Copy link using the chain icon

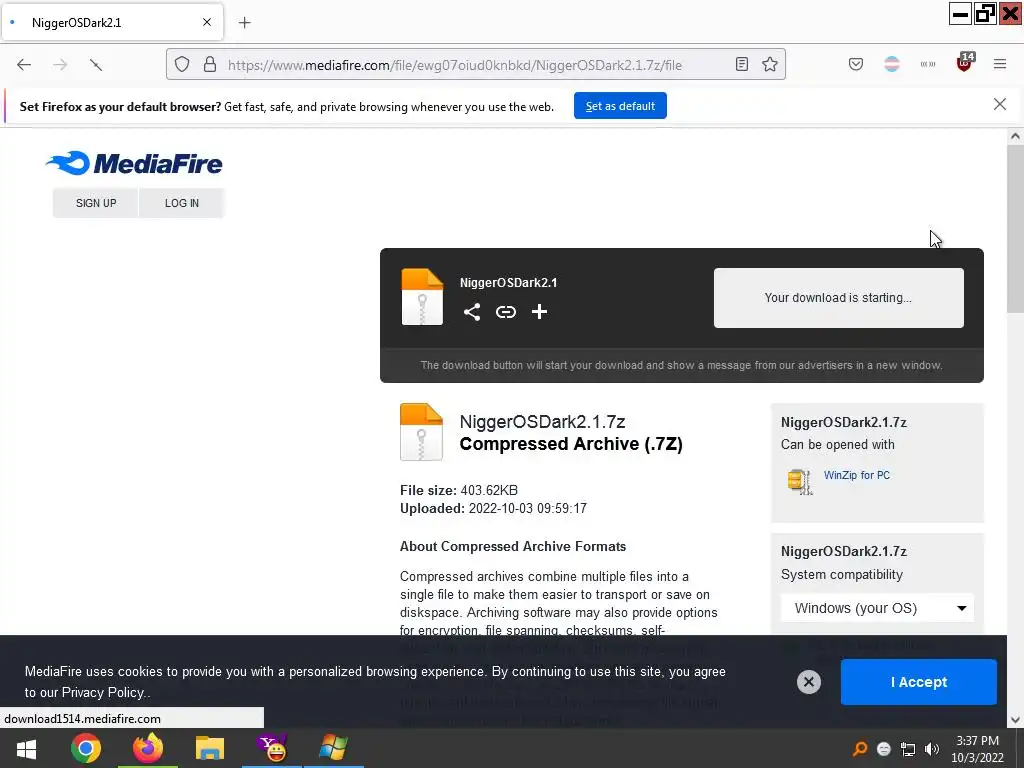pyautogui.click(x=505, y=312)
